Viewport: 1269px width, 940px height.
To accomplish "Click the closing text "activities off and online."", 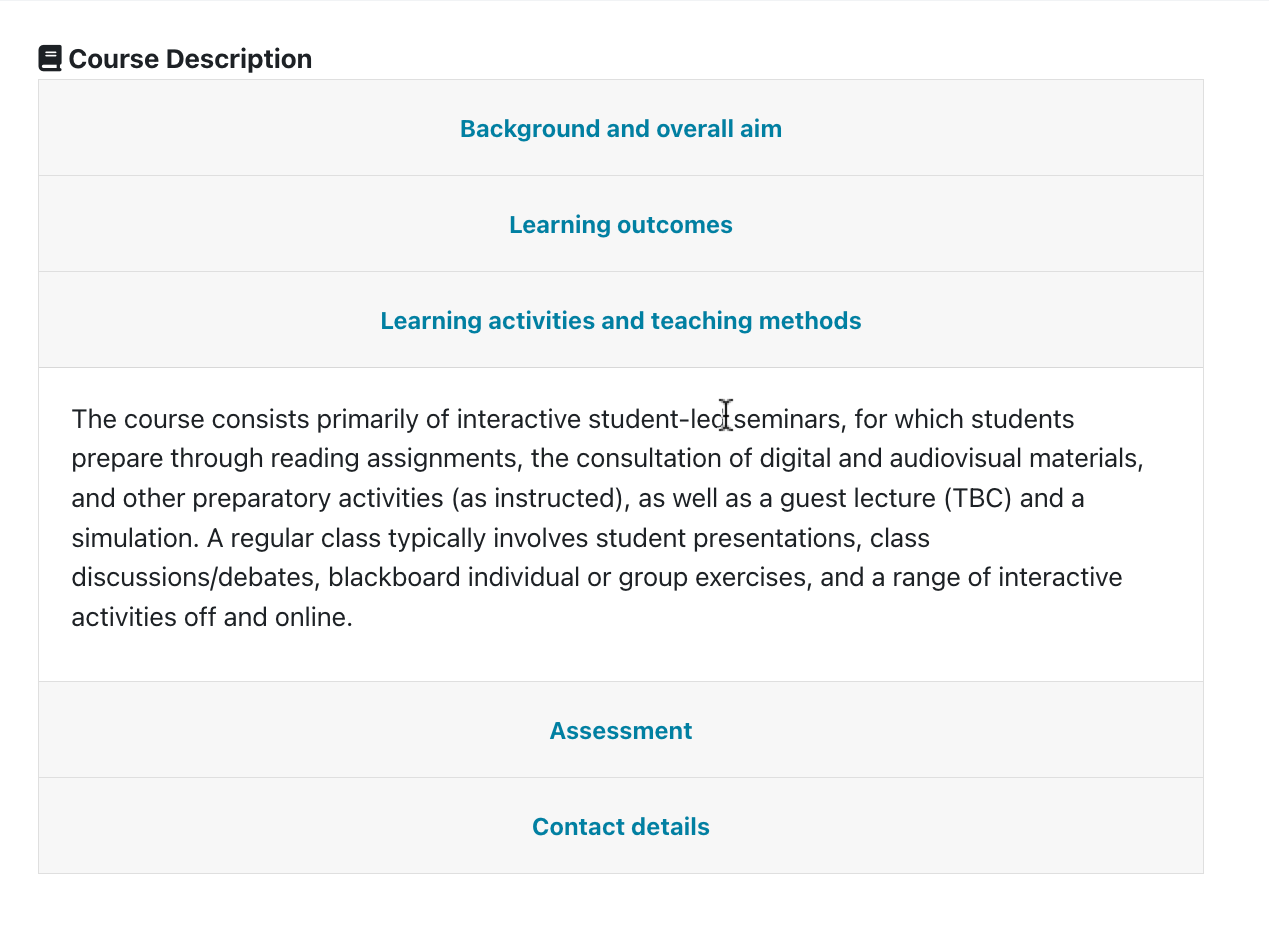I will coord(212,617).
